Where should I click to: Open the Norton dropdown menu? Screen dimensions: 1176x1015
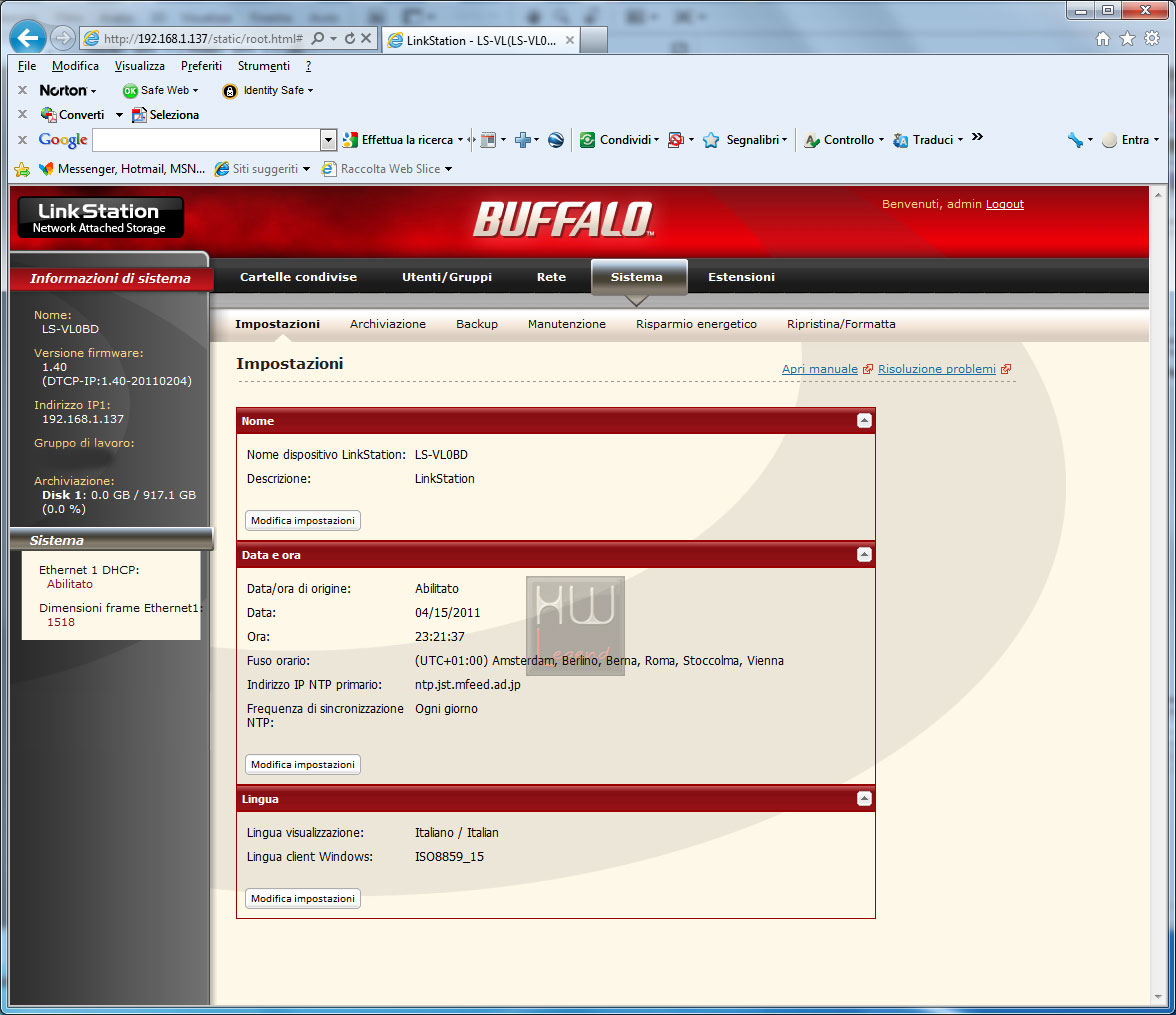tap(93, 92)
